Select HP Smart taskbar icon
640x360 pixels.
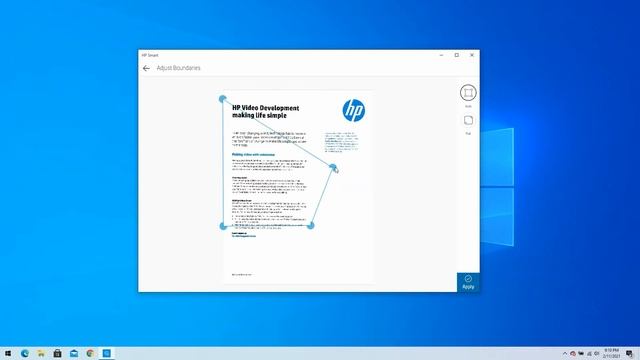(x=107, y=353)
